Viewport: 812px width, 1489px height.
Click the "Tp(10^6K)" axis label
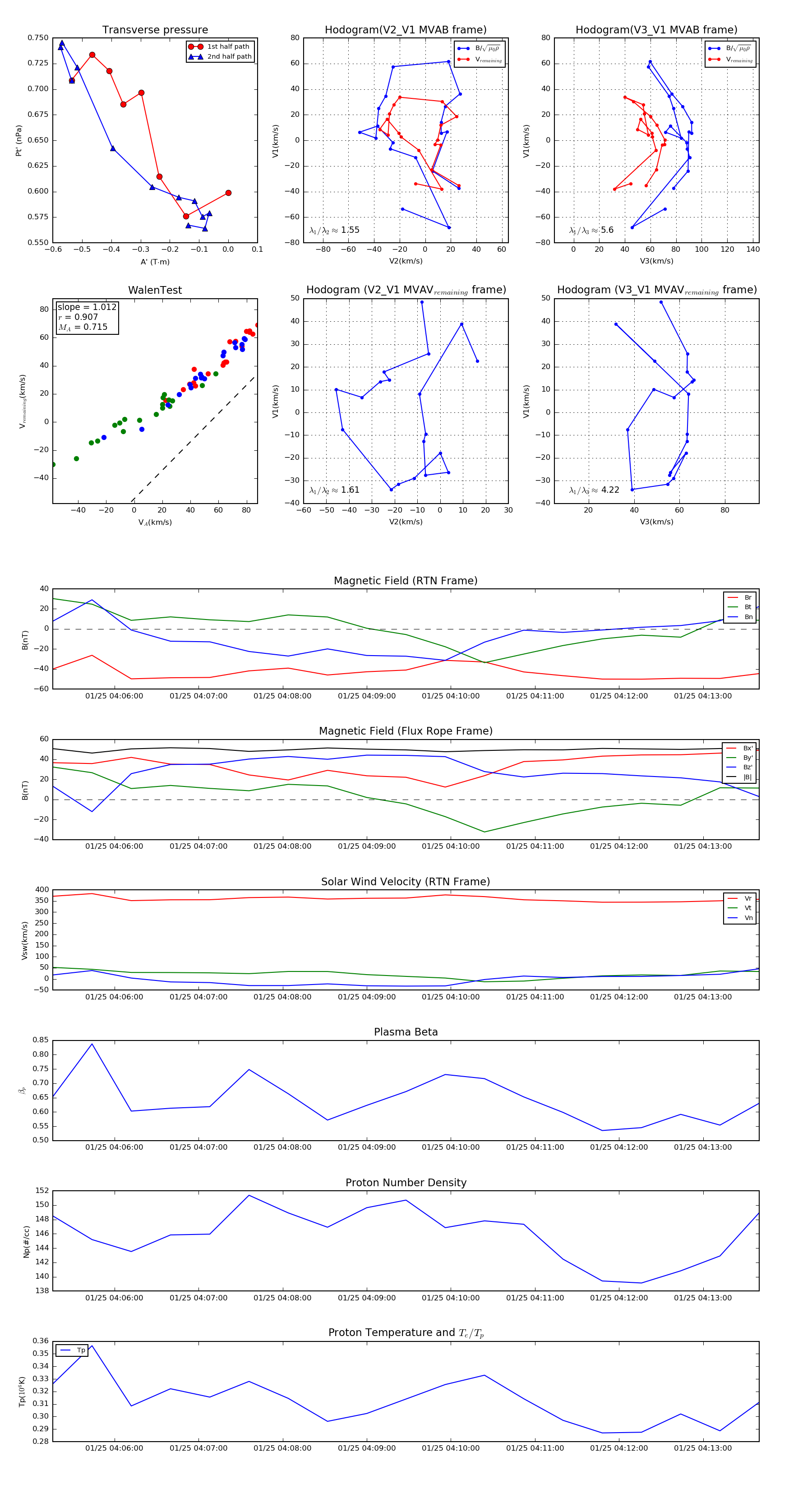22,1392
